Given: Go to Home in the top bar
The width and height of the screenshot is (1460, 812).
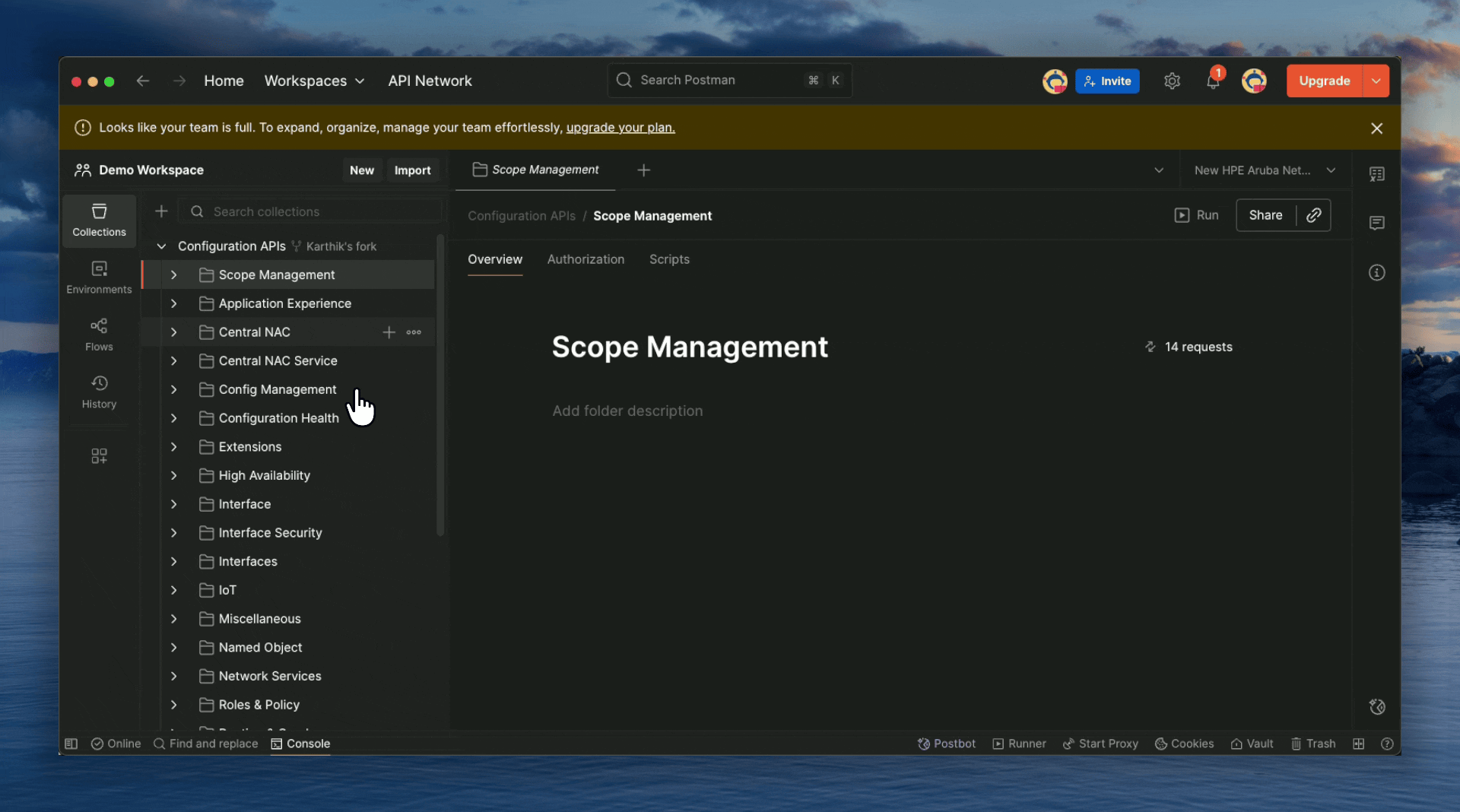Looking at the screenshot, I should 224,81.
